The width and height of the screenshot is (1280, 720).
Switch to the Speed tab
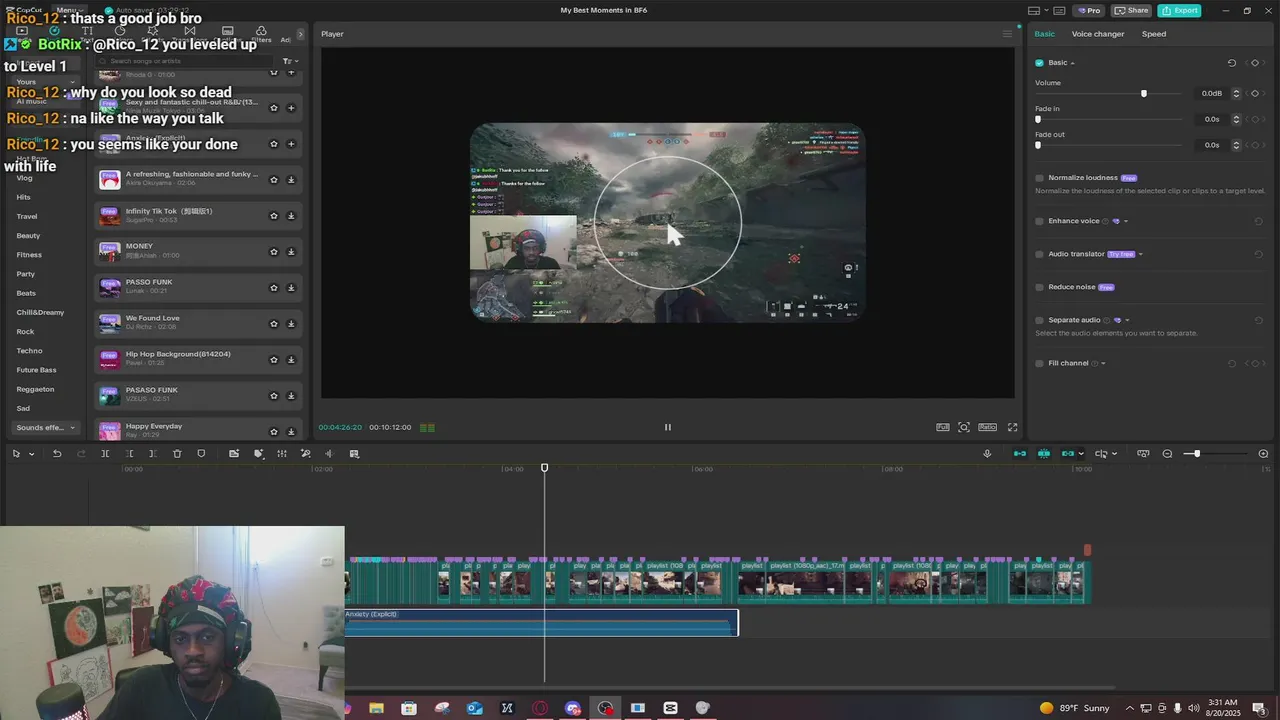click(1154, 34)
